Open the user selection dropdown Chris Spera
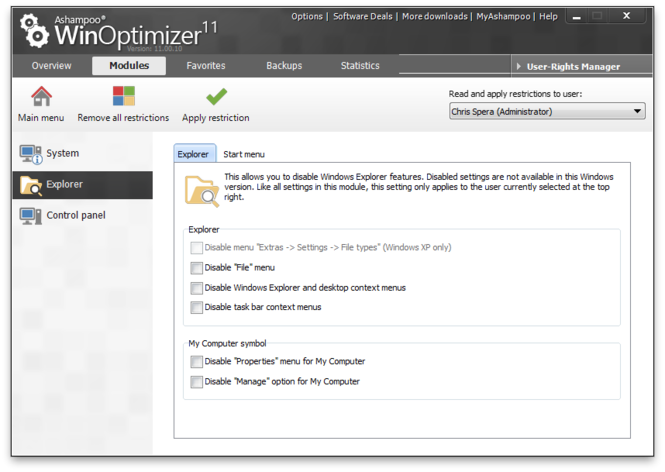Screen dimensions: 665x472 tap(547, 112)
